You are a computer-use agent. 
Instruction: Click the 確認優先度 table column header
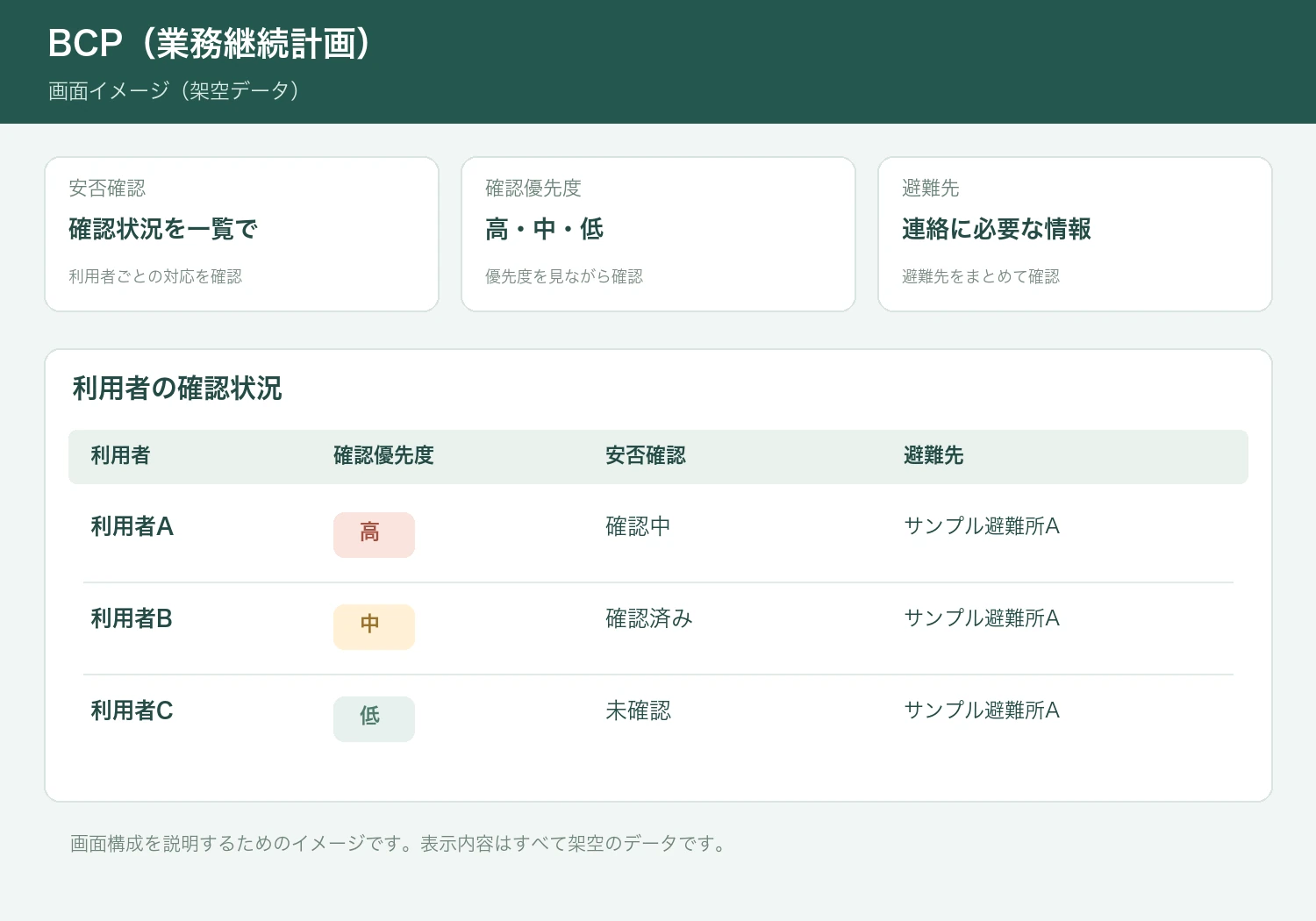[383, 455]
